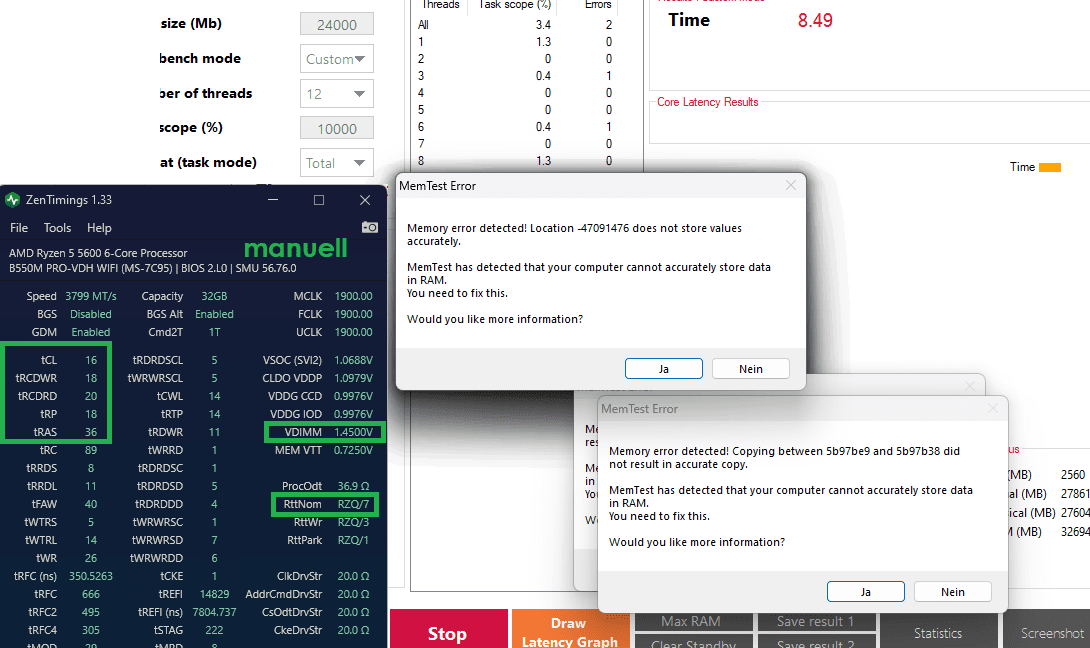Select thread 3 row in the table
This screenshot has height=648, width=1090.
(x=516, y=76)
